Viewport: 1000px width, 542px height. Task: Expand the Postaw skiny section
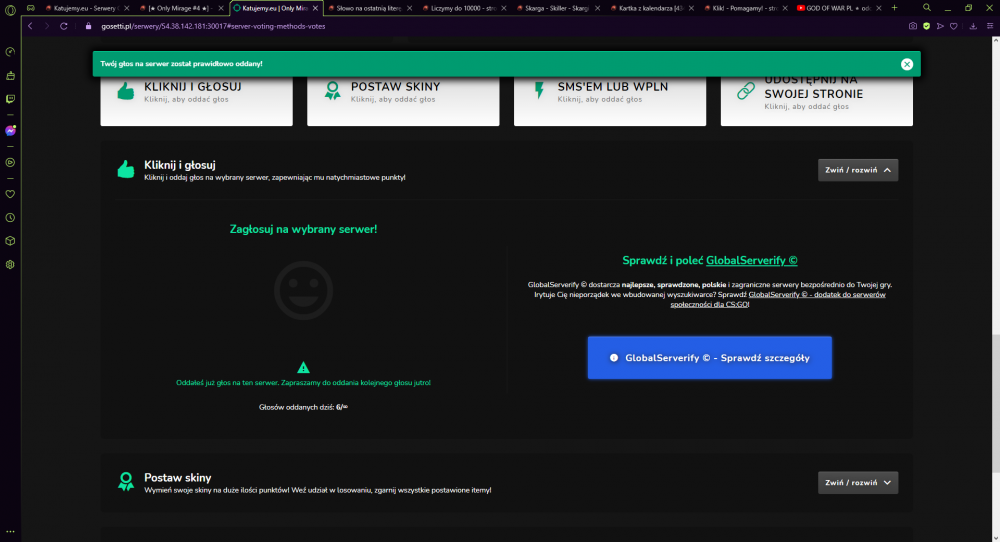coord(858,483)
